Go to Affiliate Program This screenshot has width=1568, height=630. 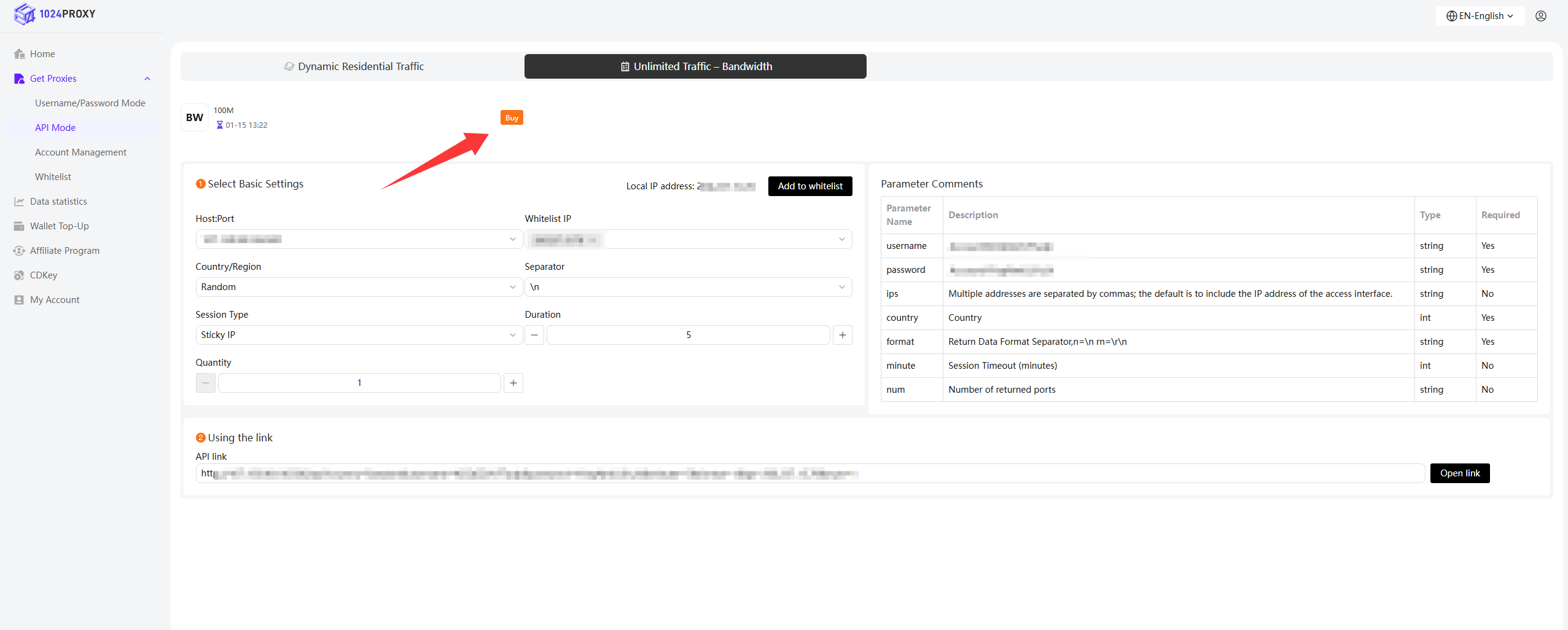64,251
